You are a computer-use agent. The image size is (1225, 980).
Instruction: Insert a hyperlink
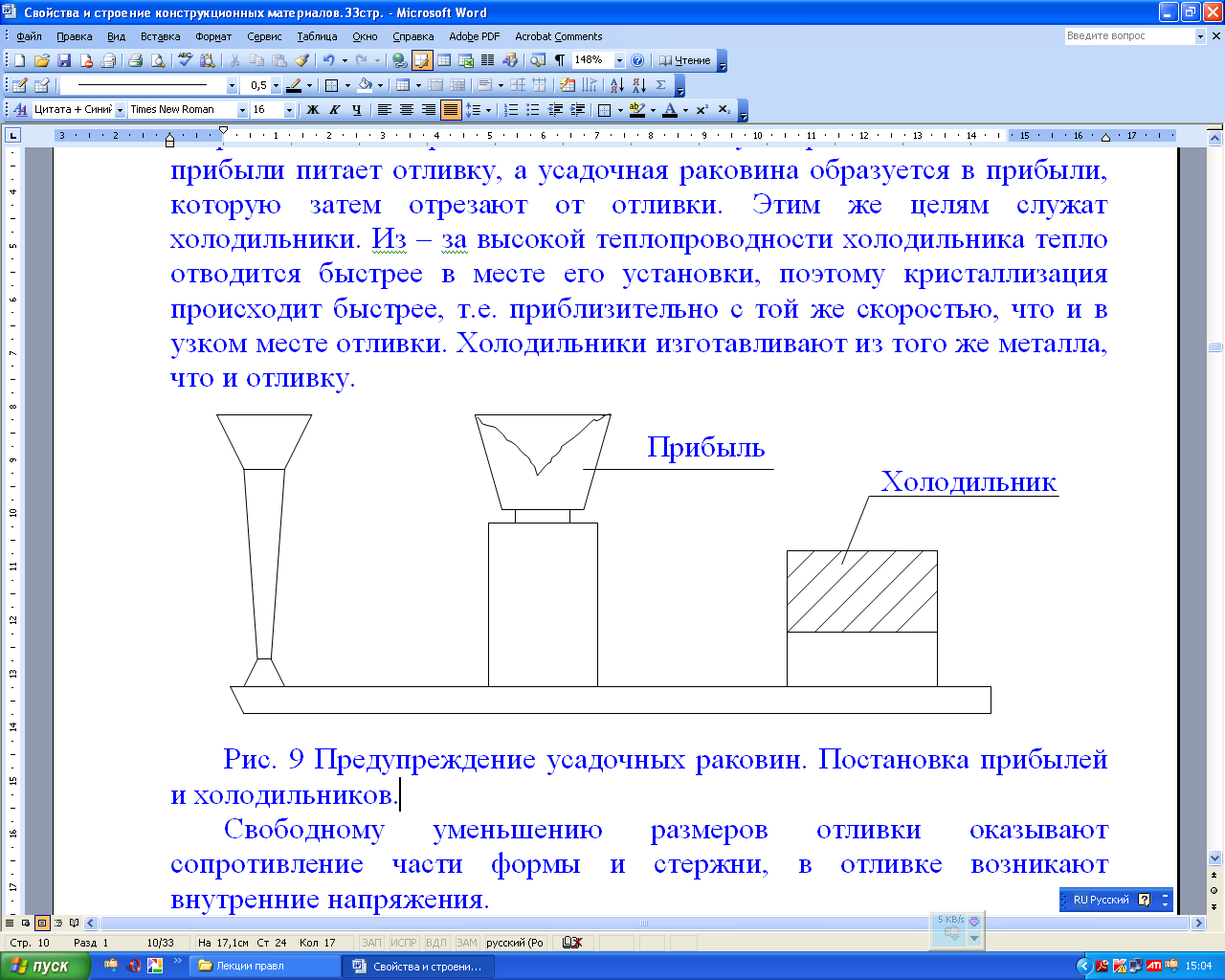click(399, 60)
